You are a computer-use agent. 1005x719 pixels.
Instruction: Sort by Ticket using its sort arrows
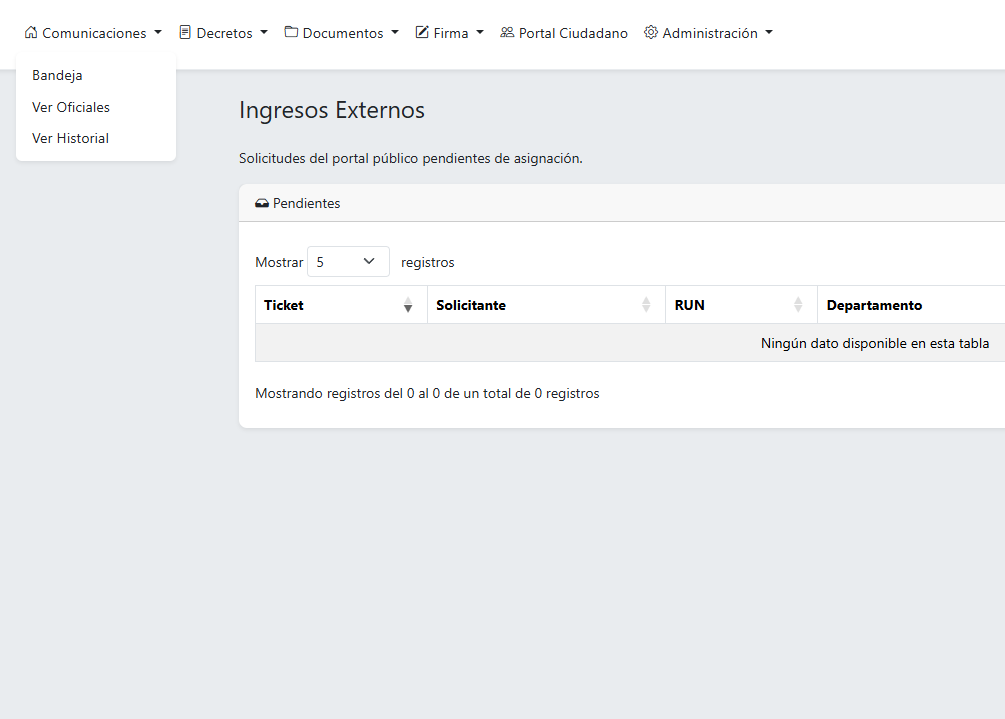click(x=408, y=305)
